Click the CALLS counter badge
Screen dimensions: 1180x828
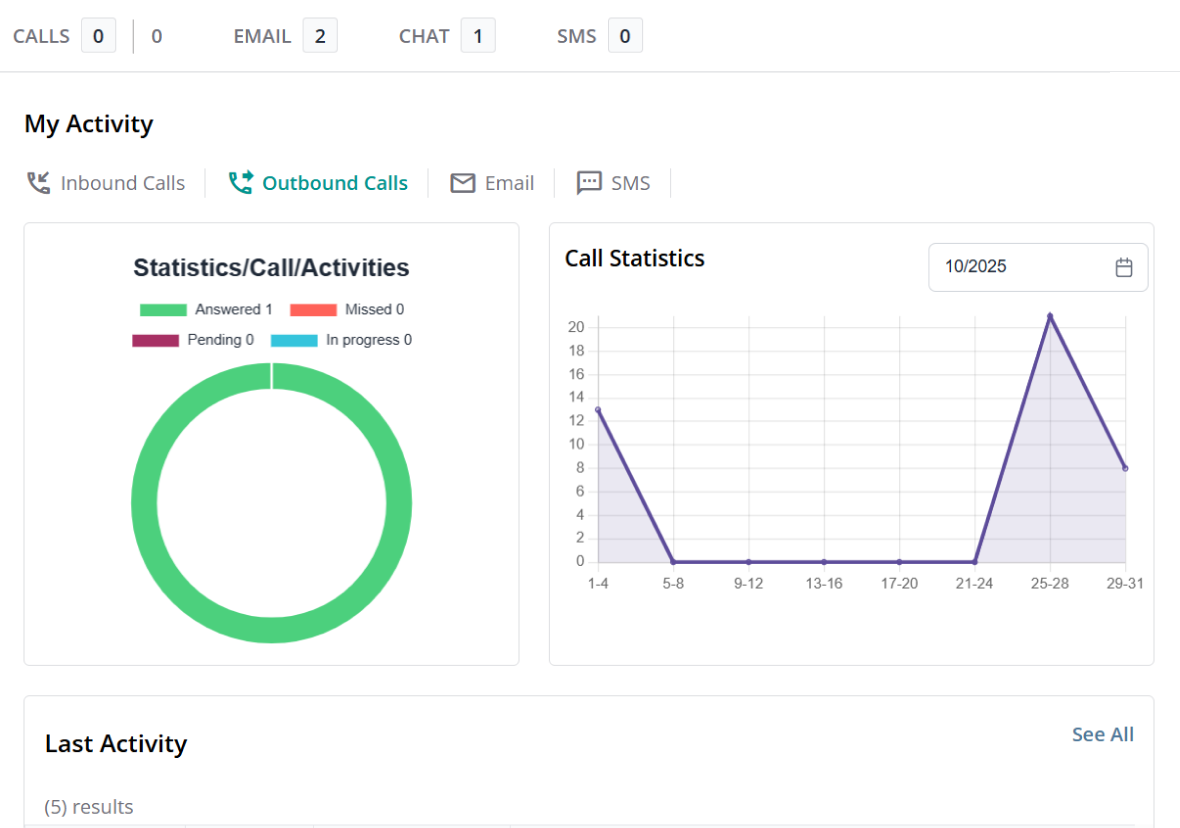coord(98,37)
